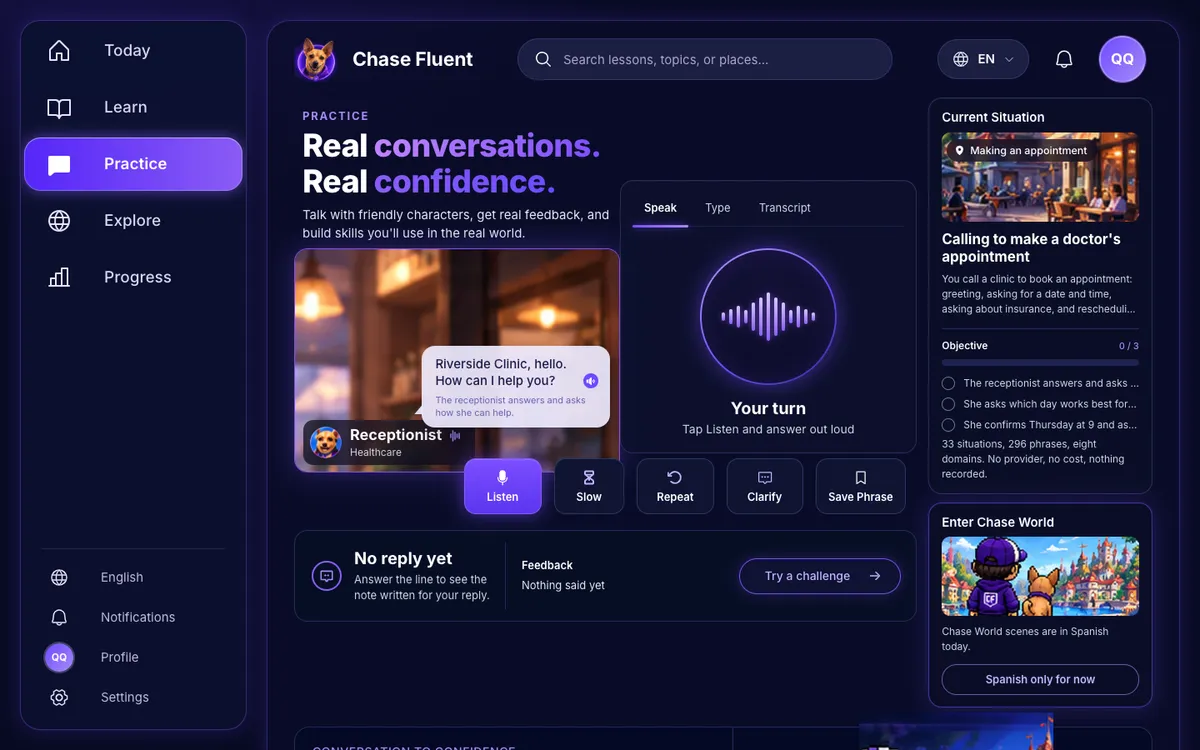Image resolution: width=1200 pixels, height=750 pixels.
Task: Click the sidebar English globe icon
Action: coord(59,577)
